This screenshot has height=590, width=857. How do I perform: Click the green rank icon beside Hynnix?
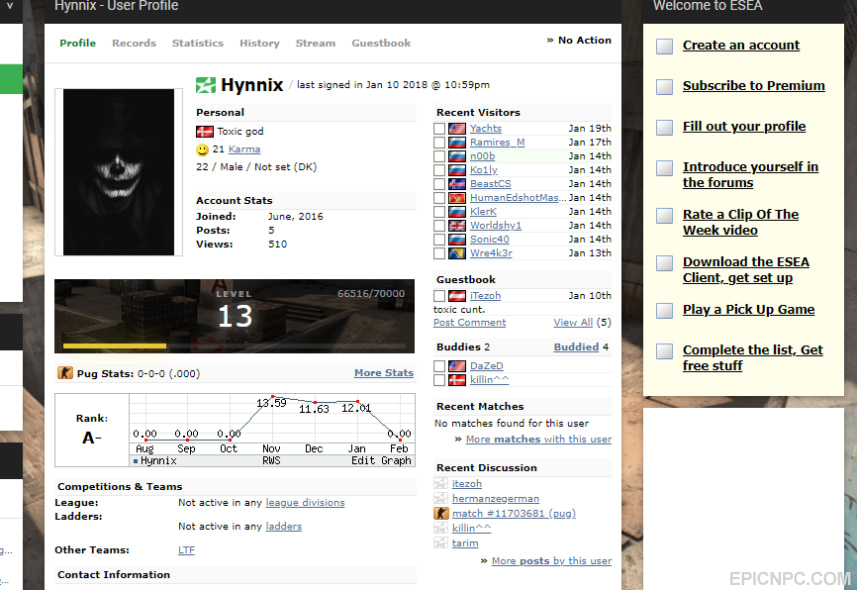click(x=206, y=85)
